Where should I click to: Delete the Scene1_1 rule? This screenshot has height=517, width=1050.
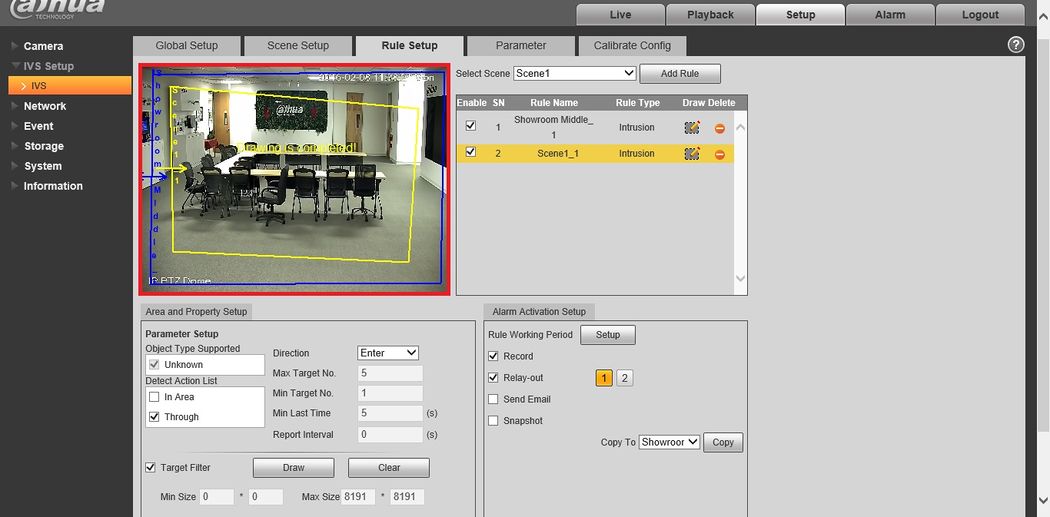719,154
